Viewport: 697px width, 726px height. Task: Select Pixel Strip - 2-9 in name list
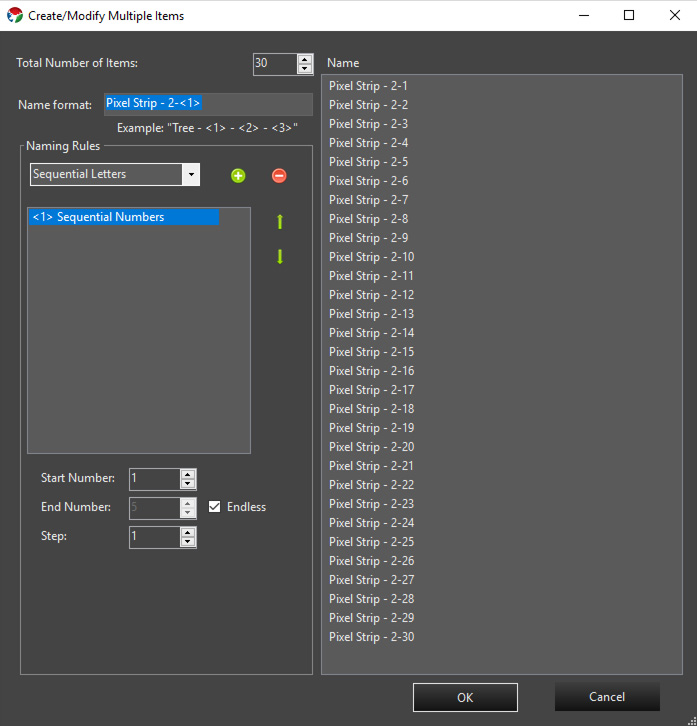368,238
